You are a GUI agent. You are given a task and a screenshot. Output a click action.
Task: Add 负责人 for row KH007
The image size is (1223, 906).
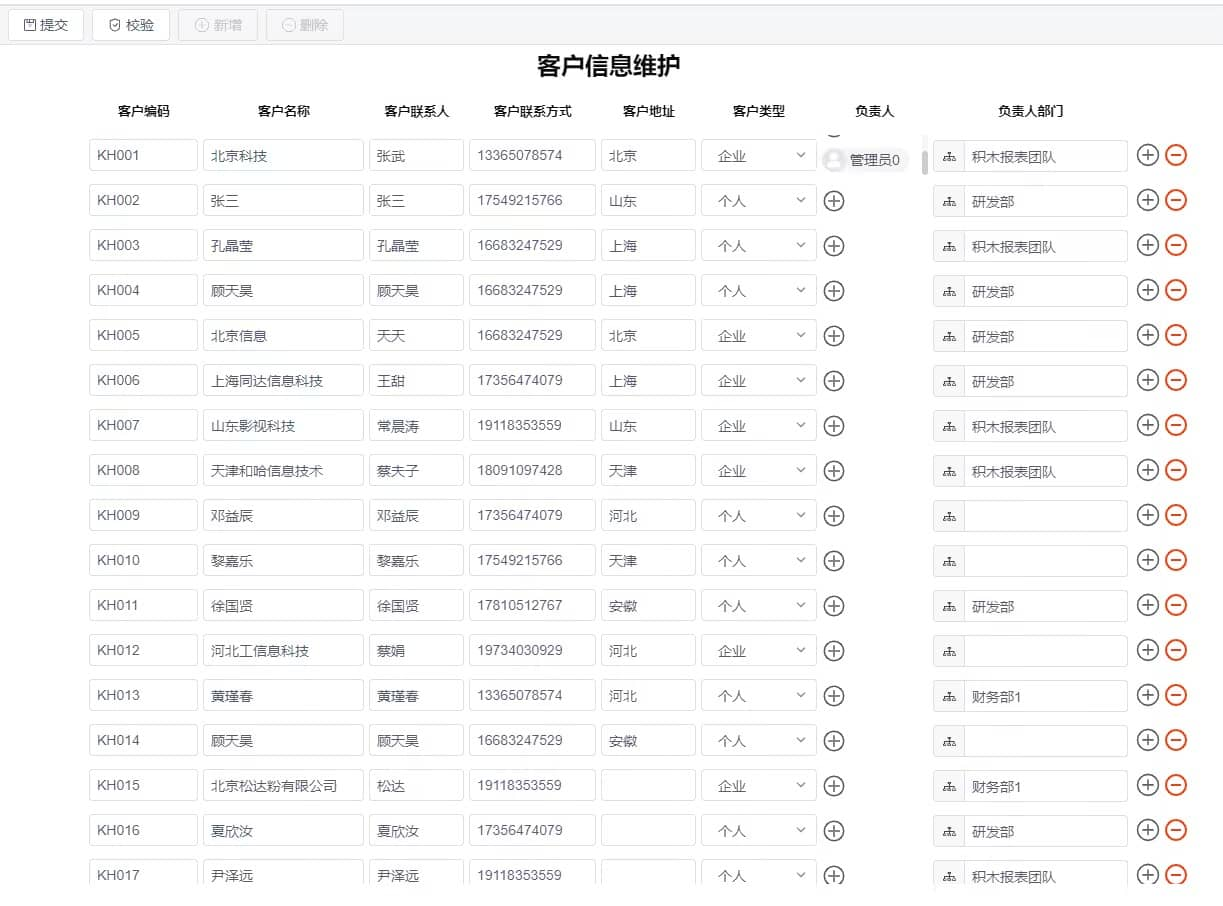834,426
